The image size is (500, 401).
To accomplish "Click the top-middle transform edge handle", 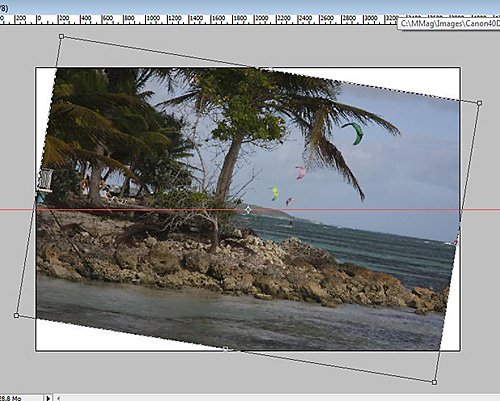I will [x=270, y=69].
